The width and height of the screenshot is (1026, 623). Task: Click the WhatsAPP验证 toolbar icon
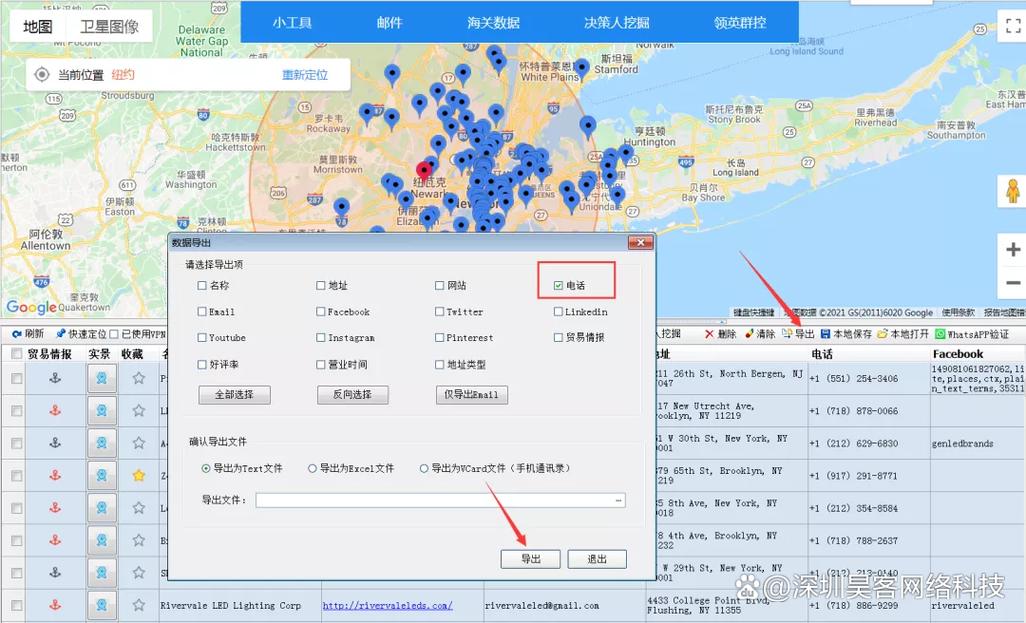(x=940, y=334)
